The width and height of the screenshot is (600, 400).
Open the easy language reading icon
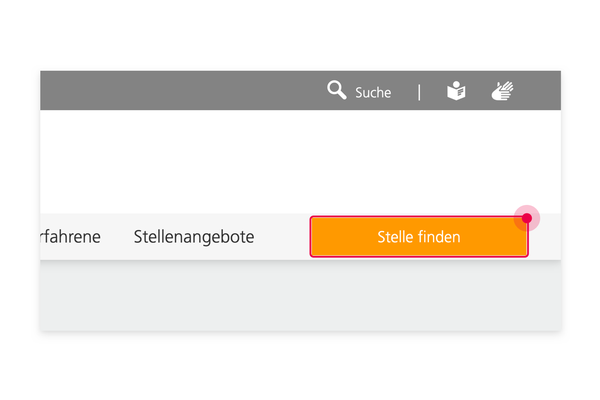click(x=456, y=91)
